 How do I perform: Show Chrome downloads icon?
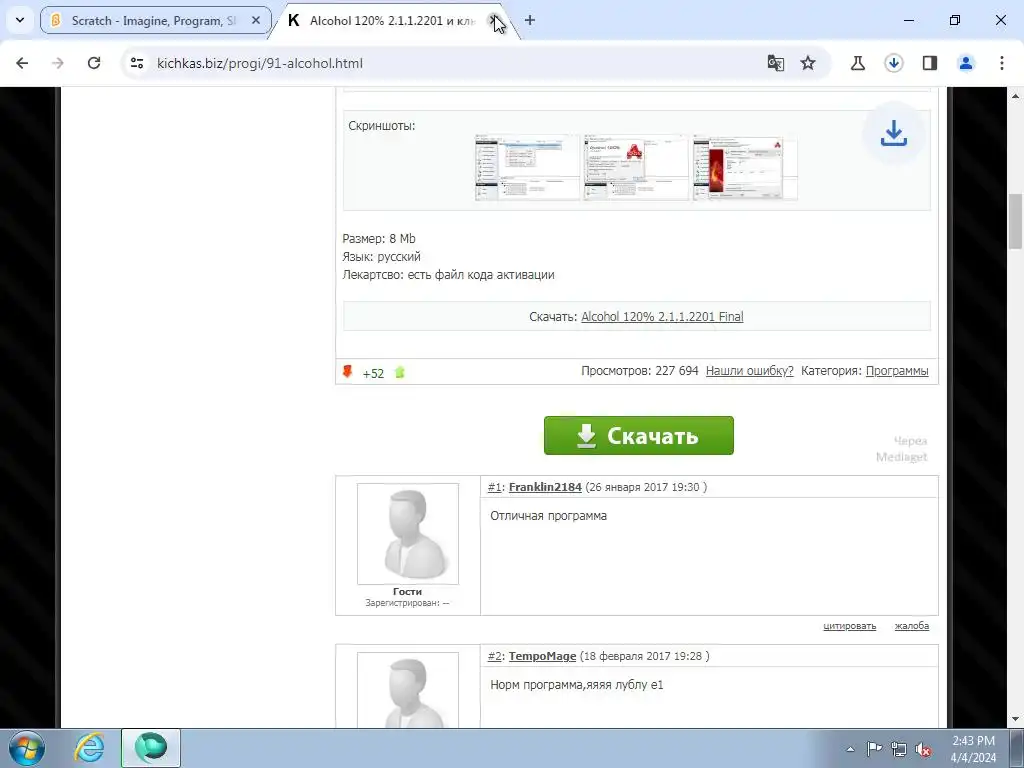893,63
